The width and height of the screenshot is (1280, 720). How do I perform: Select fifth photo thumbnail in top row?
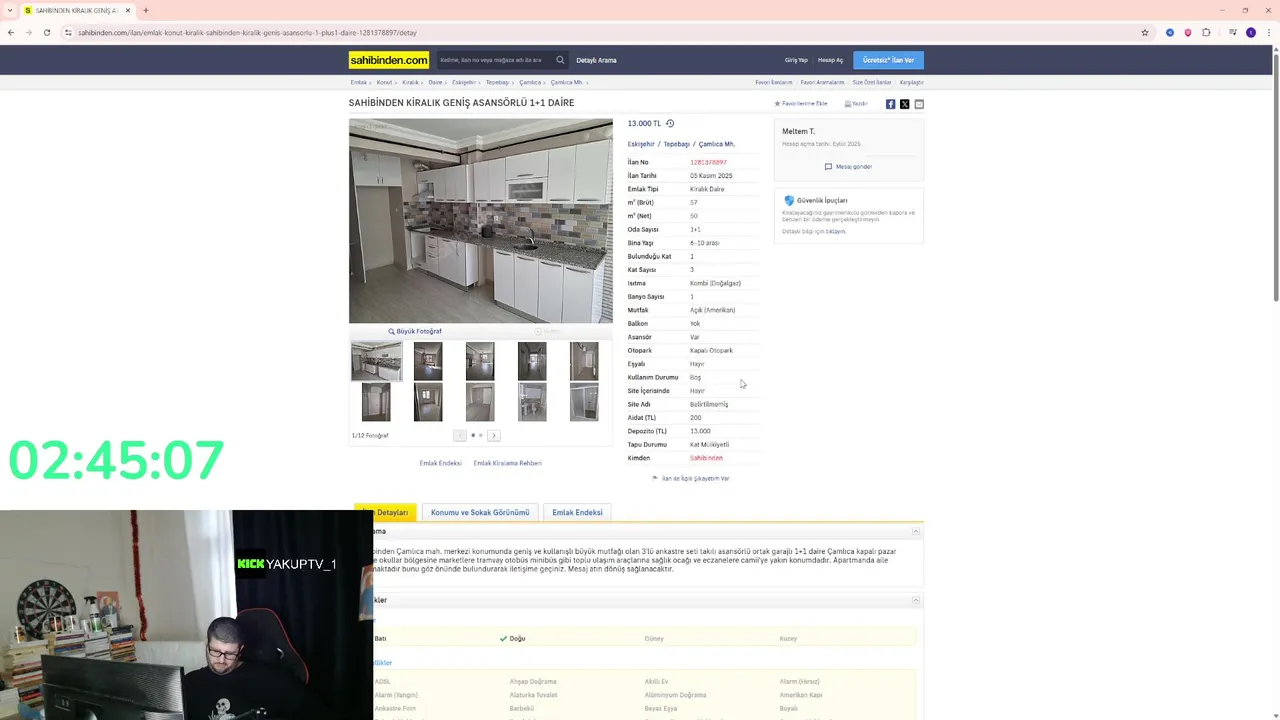(x=584, y=361)
